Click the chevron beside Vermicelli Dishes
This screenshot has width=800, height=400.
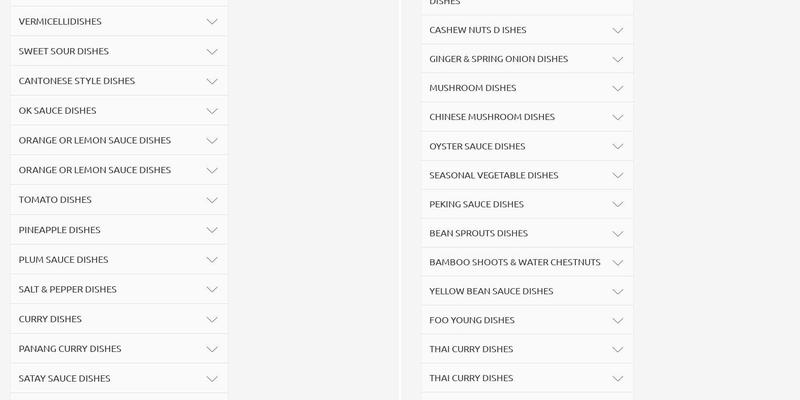click(212, 21)
